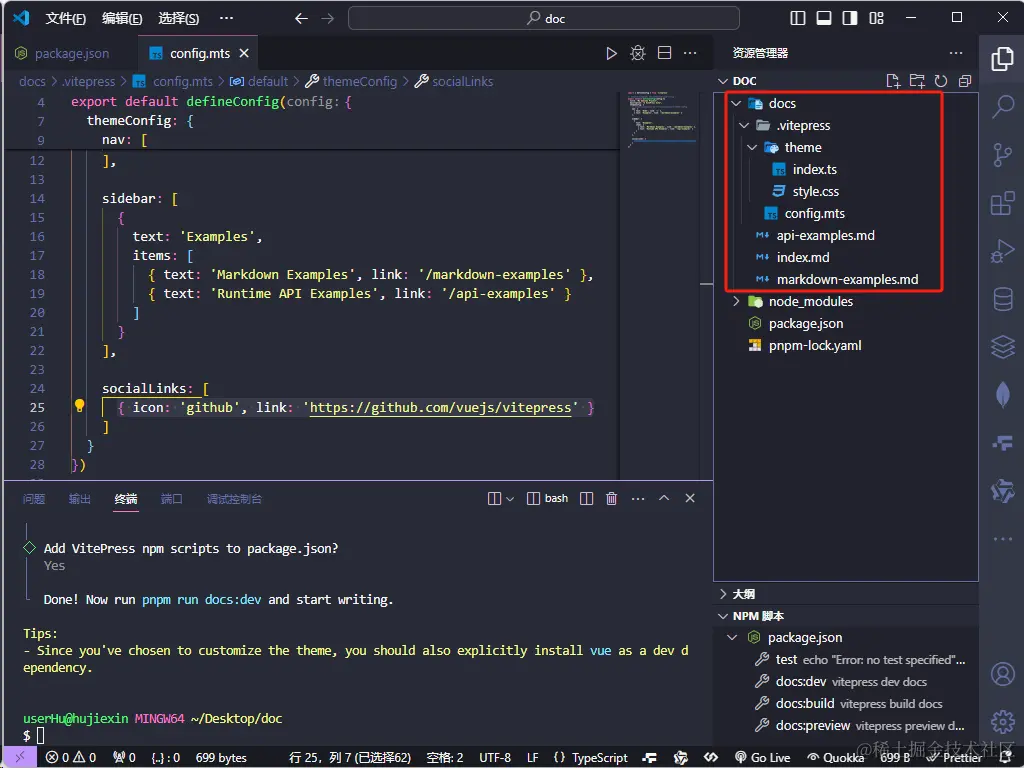Click the Run play icon in editor toolbar

click(611, 53)
